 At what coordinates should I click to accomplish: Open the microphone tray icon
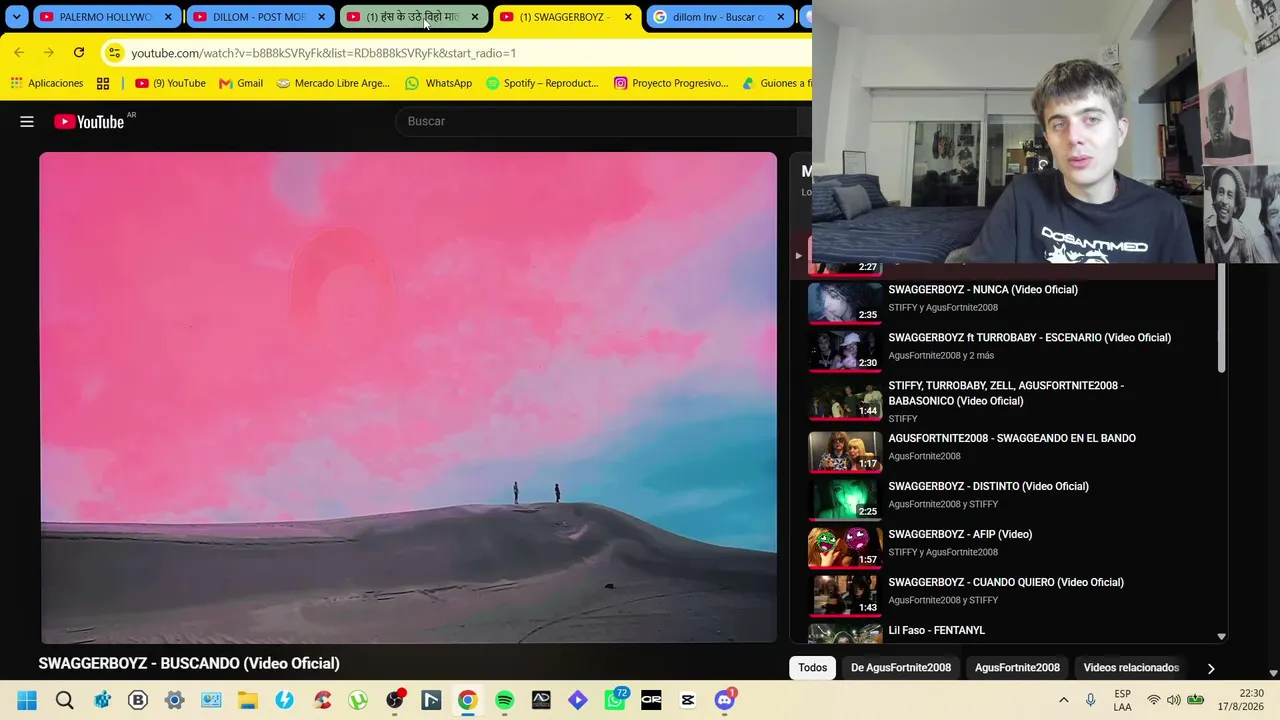coord(1091,700)
